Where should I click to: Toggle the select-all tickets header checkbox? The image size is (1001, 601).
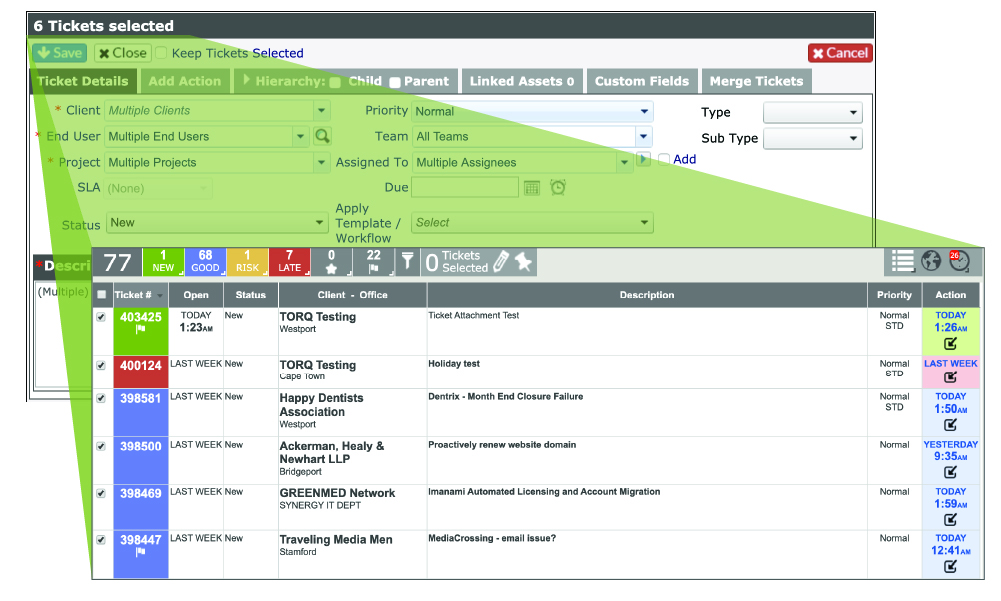click(x=101, y=295)
